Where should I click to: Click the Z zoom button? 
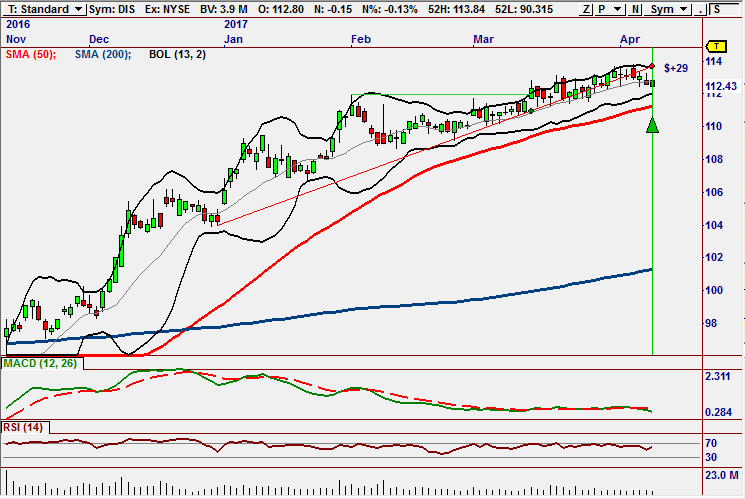point(587,9)
